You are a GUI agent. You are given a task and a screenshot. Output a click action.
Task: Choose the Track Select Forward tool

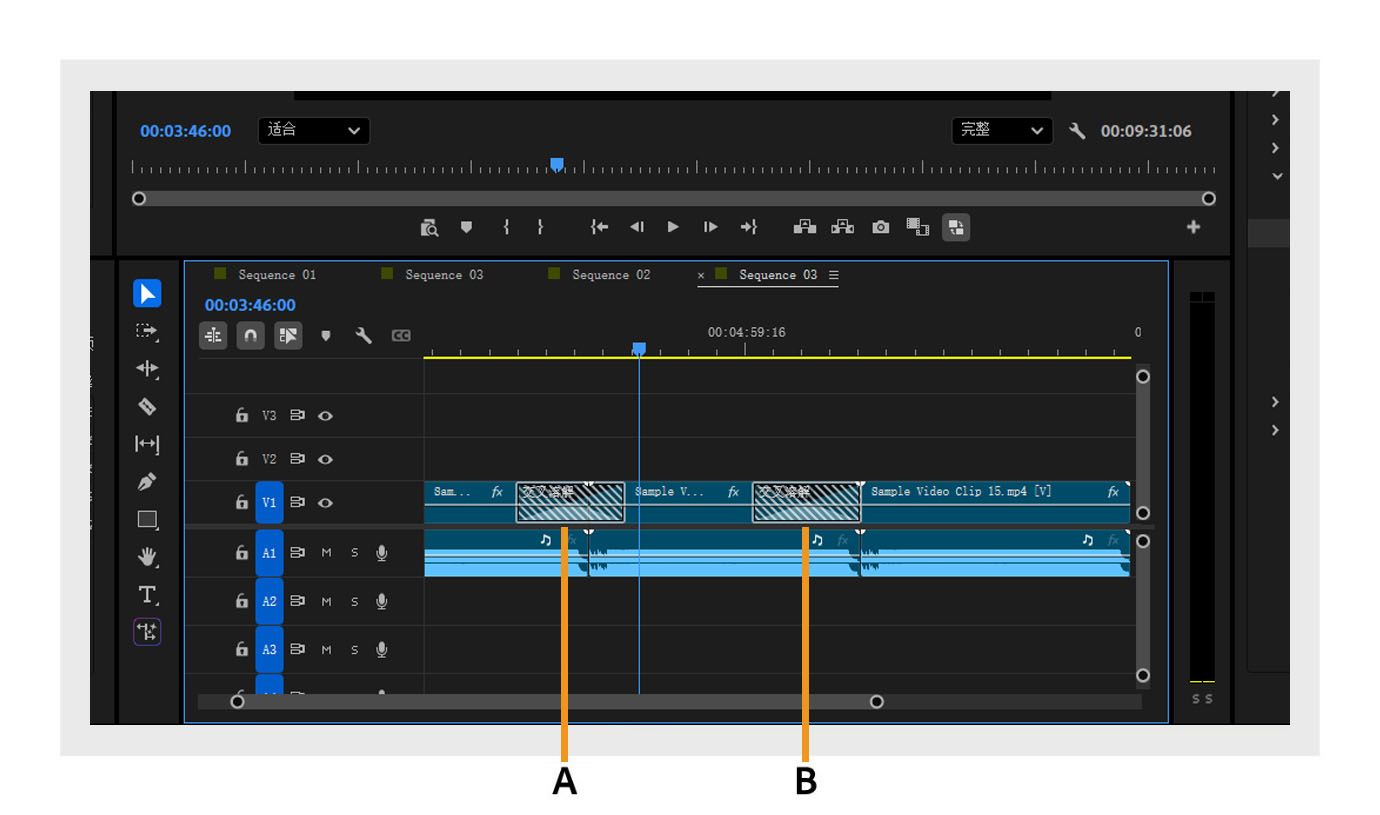(147, 331)
